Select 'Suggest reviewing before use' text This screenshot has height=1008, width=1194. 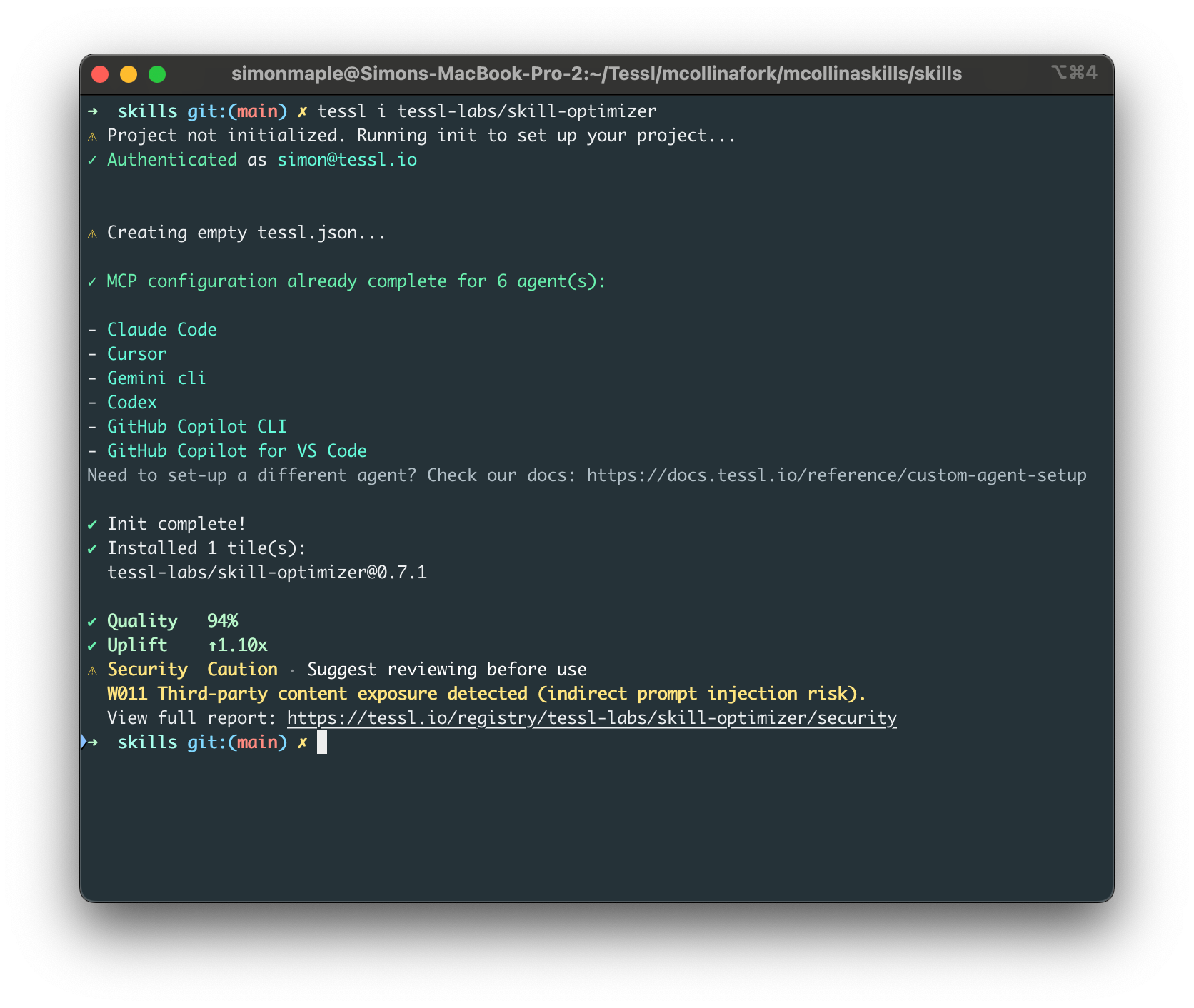[447, 670]
